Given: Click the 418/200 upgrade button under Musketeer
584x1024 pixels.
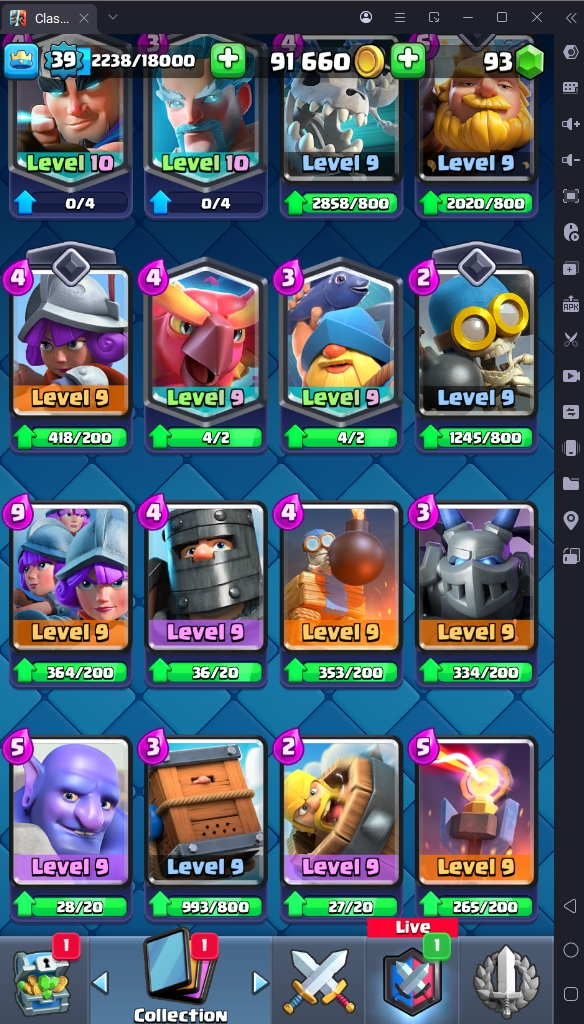Looking at the screenshot, I should pos(71,438).
